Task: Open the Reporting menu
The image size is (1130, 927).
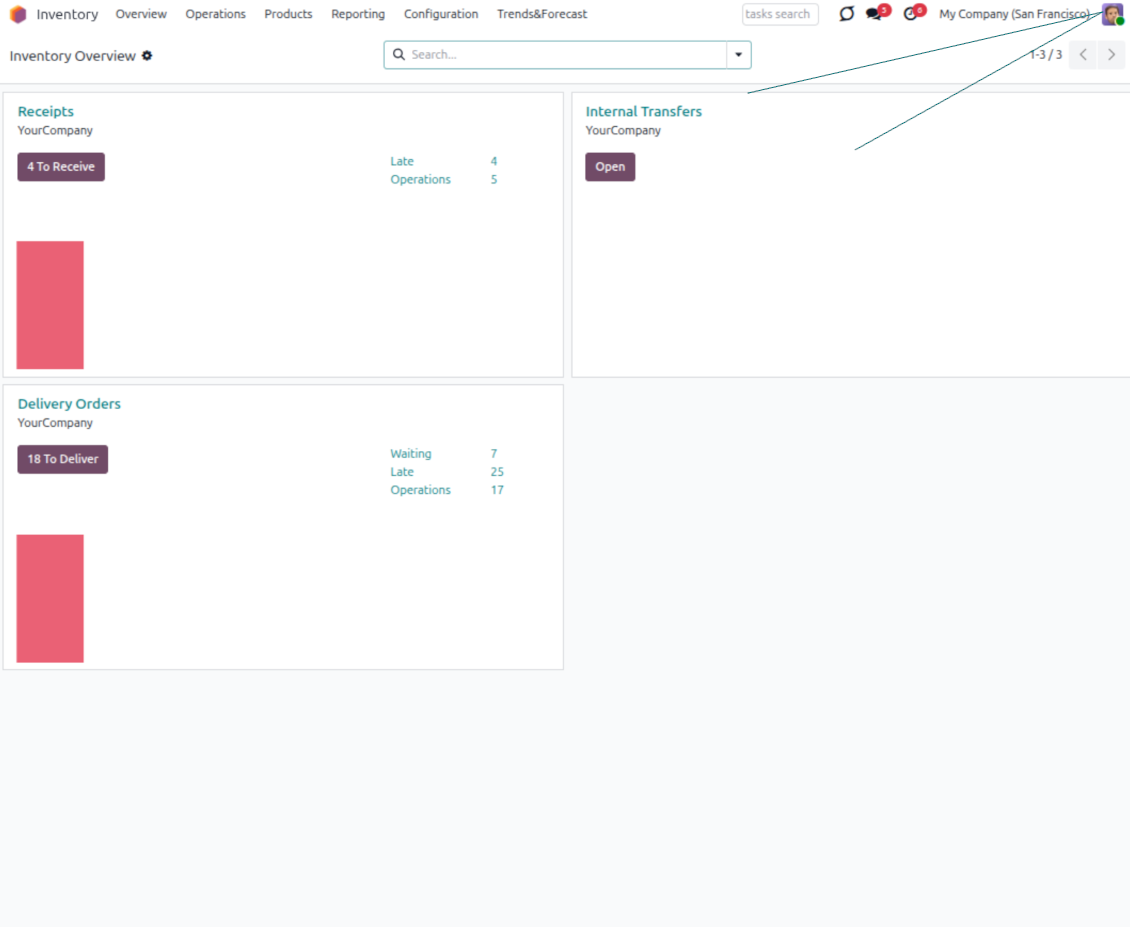Action: click(358, 14)
